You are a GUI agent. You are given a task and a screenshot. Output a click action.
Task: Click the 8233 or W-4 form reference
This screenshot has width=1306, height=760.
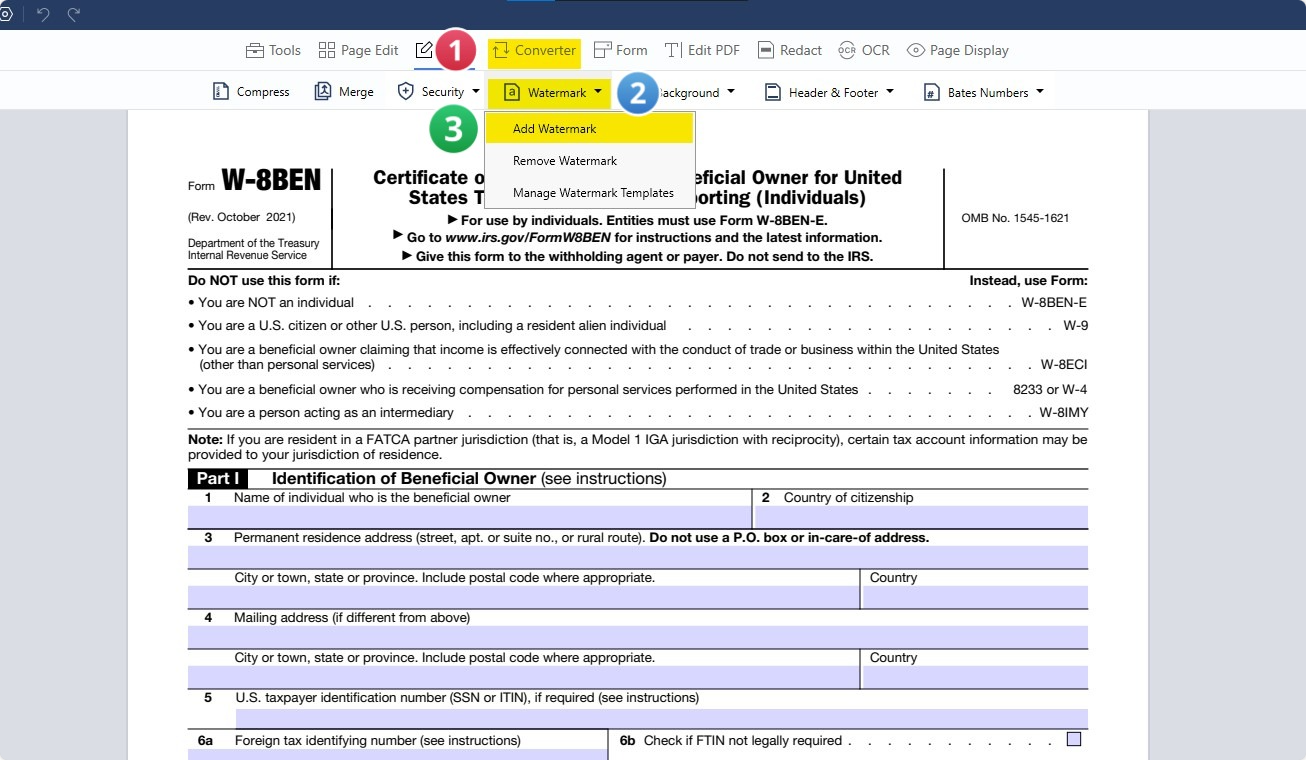pos(1050,390)
